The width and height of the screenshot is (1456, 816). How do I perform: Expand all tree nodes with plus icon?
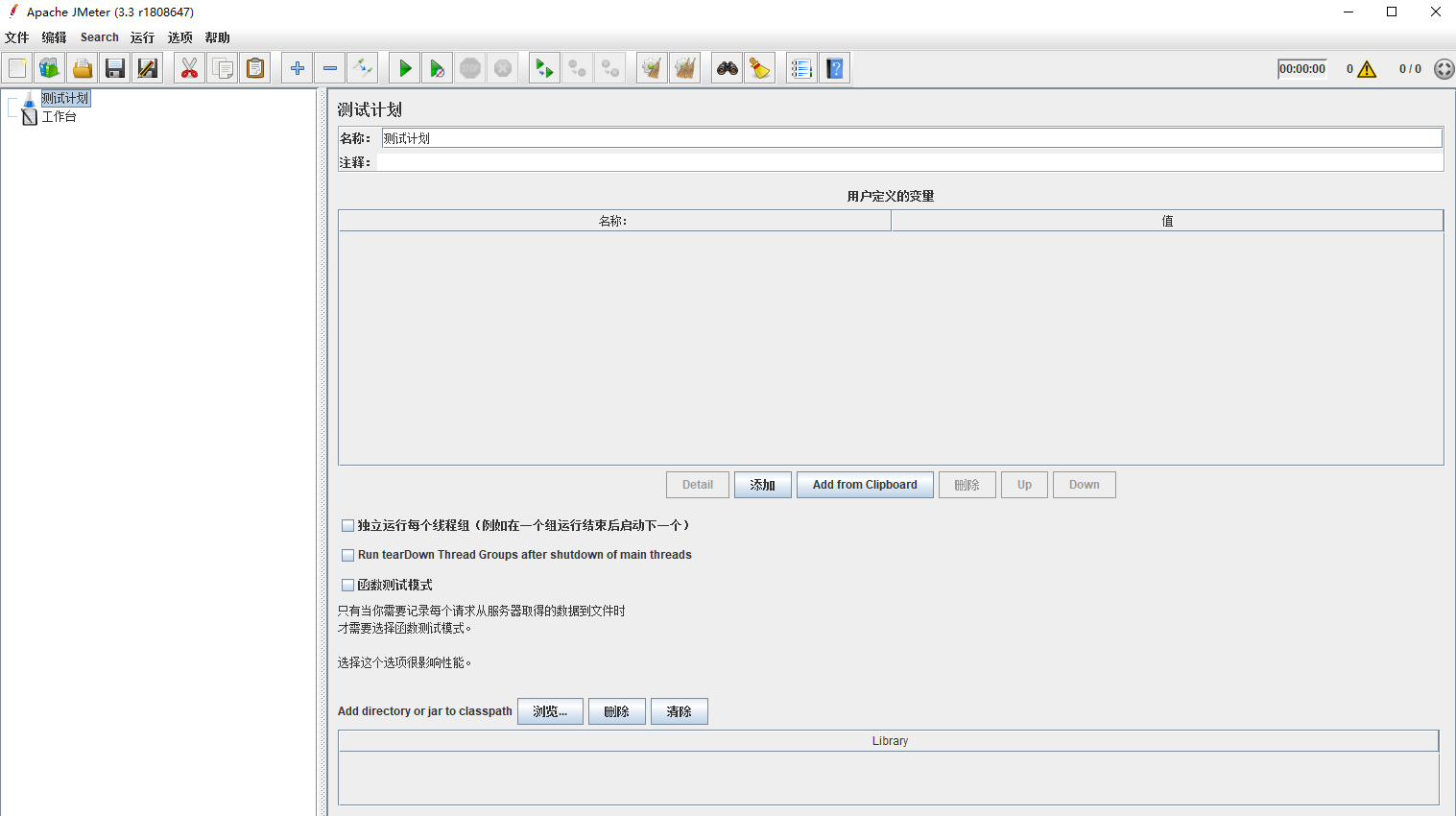pos(297,67)
